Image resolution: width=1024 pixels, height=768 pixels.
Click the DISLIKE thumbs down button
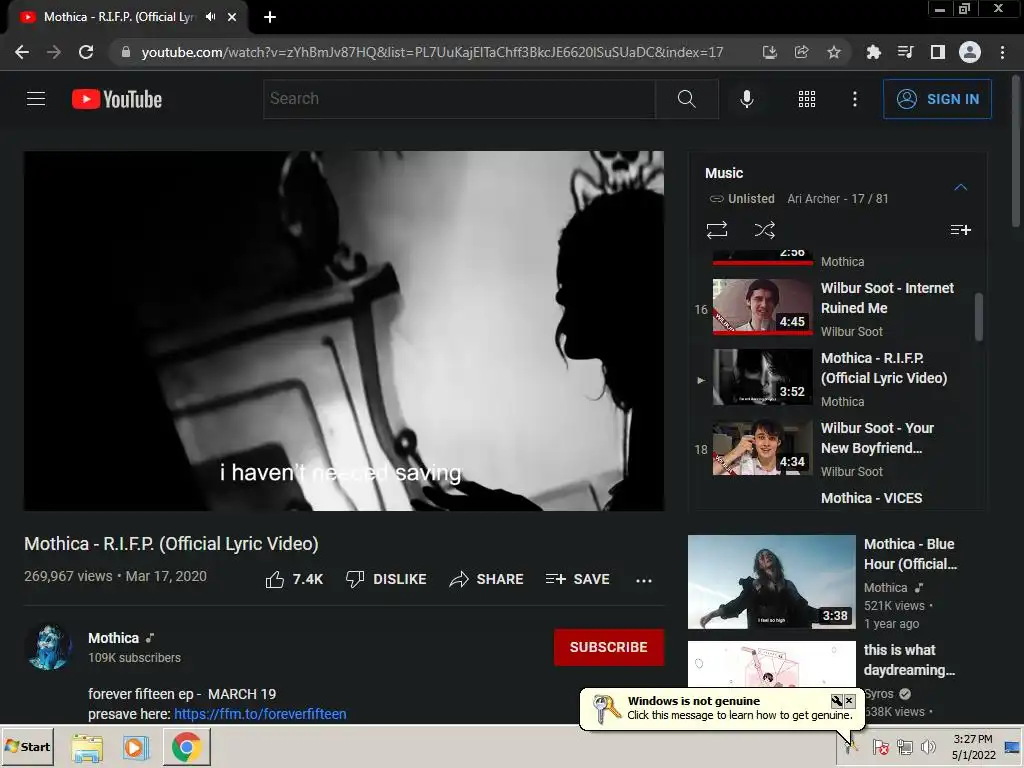(x=386, y=579)
